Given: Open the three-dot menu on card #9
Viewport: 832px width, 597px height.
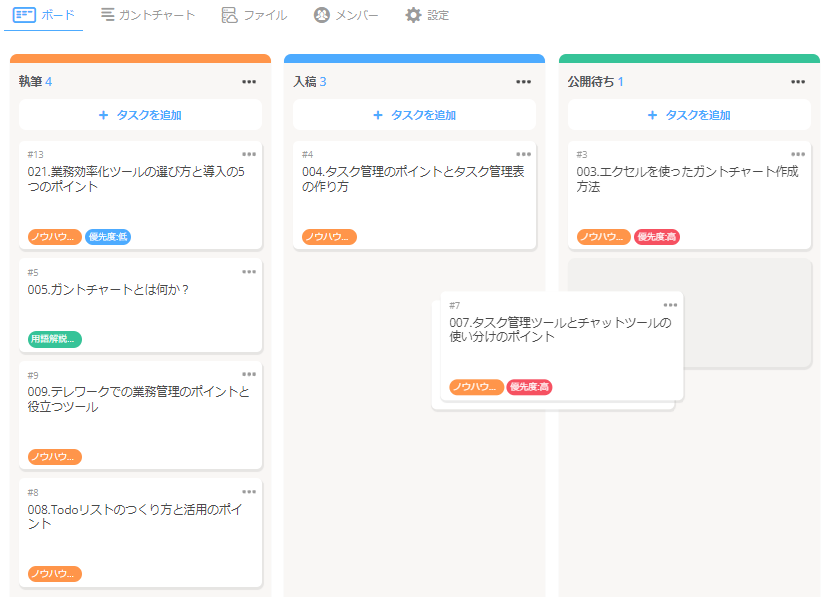Looking at the screenshot, I should 249,375.
